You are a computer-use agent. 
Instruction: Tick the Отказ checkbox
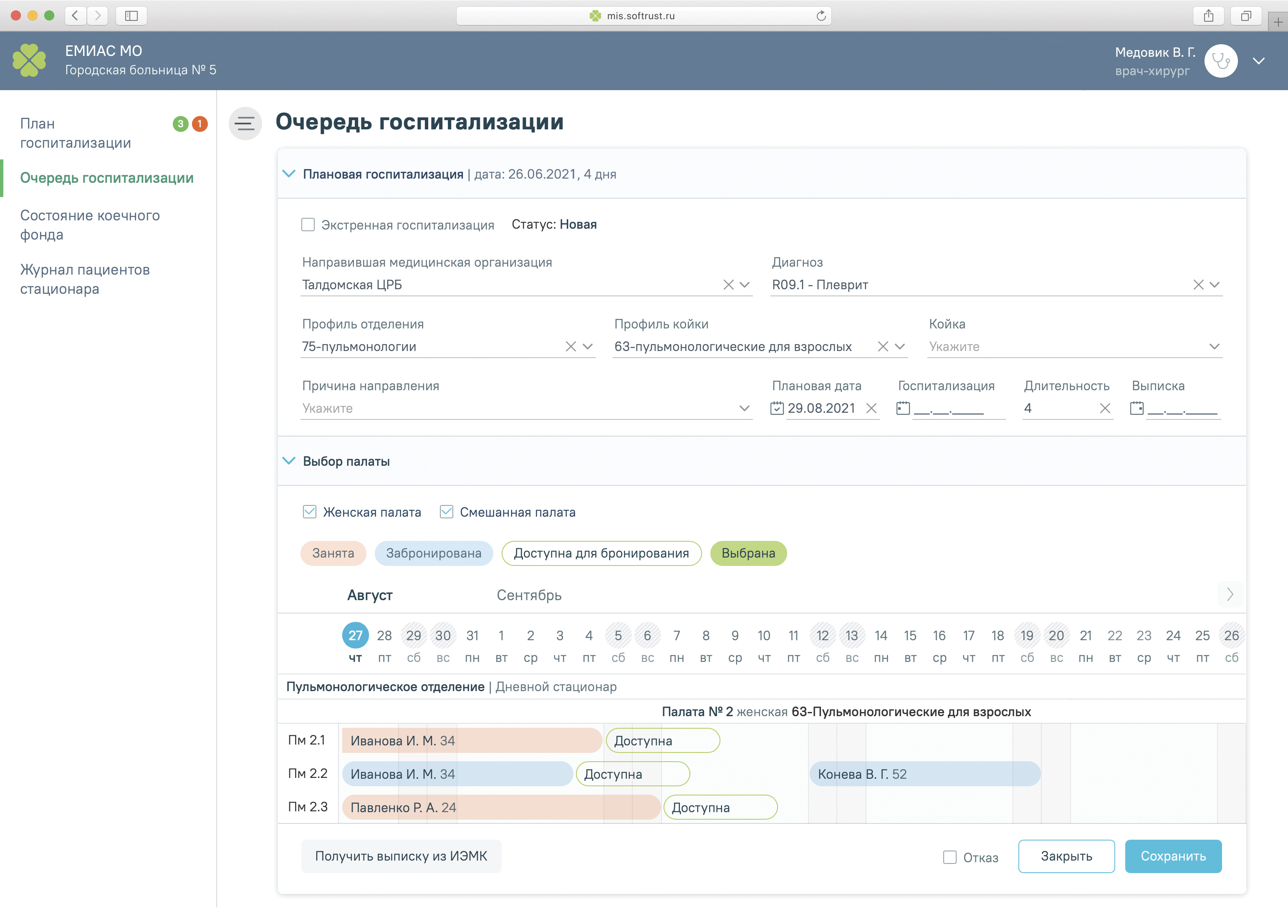950,858
